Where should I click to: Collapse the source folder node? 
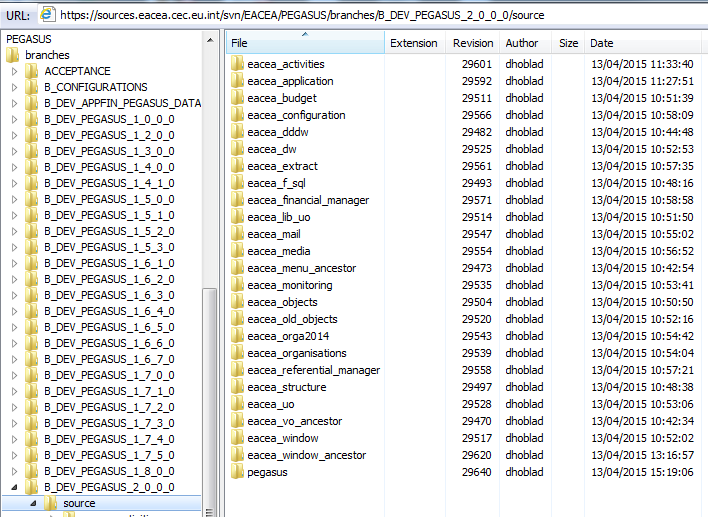point(33,503)
